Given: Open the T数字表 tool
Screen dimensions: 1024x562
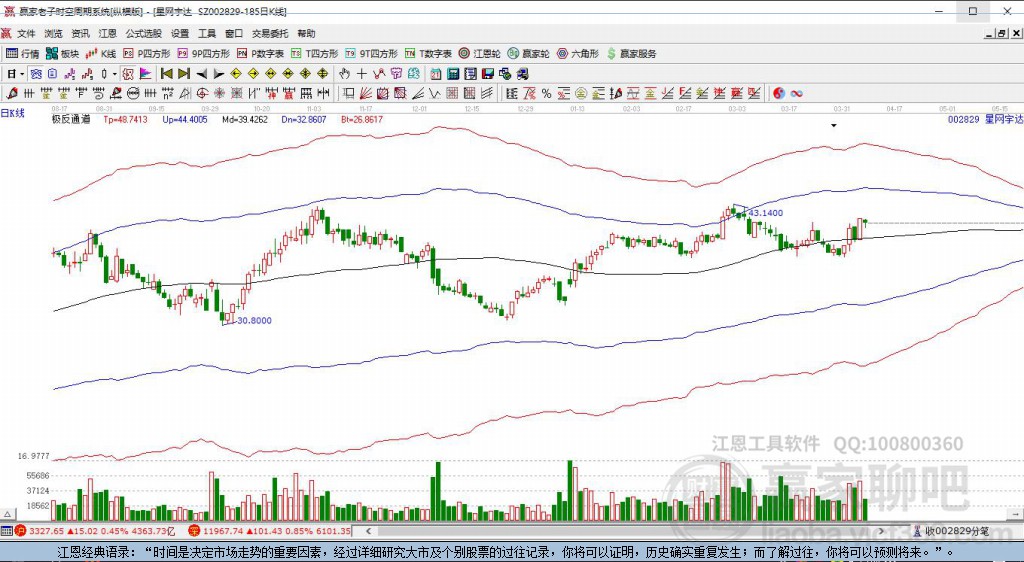Looking at the screenshot, I should [428, 54].
